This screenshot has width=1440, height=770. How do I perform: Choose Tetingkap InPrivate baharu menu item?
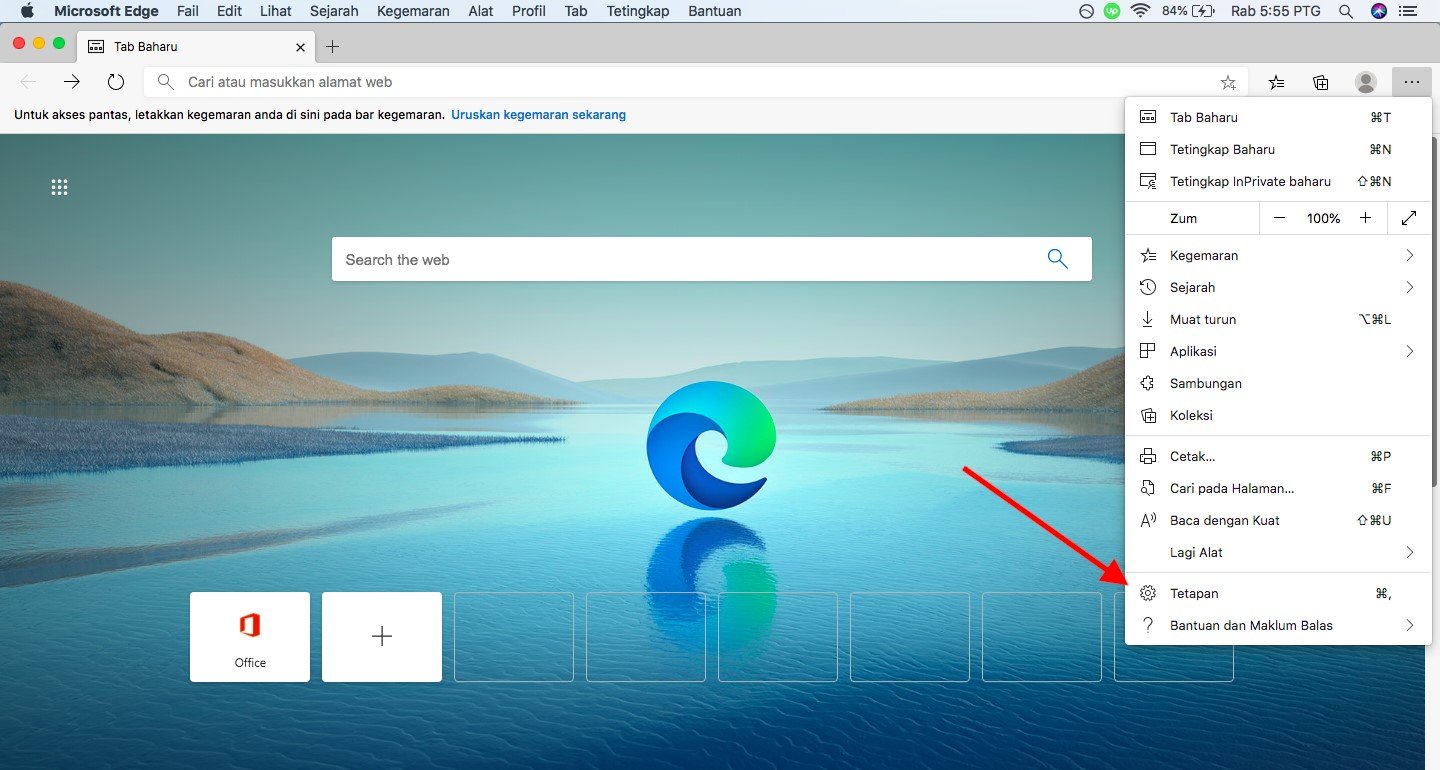coord(1250,181)
